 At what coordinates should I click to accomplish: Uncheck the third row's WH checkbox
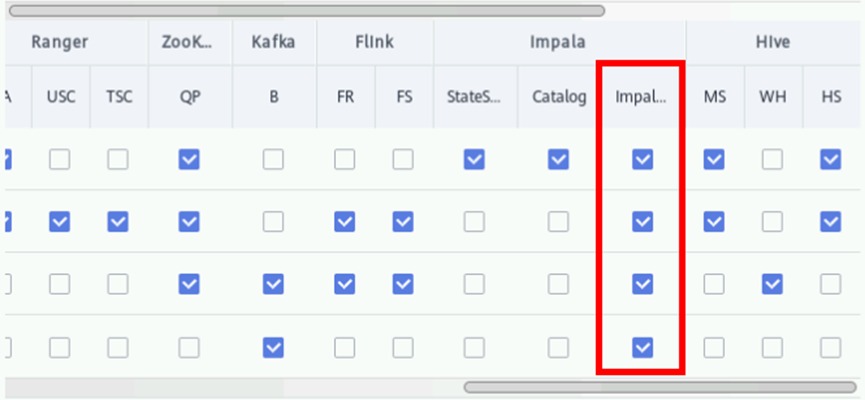click(772, 285)
